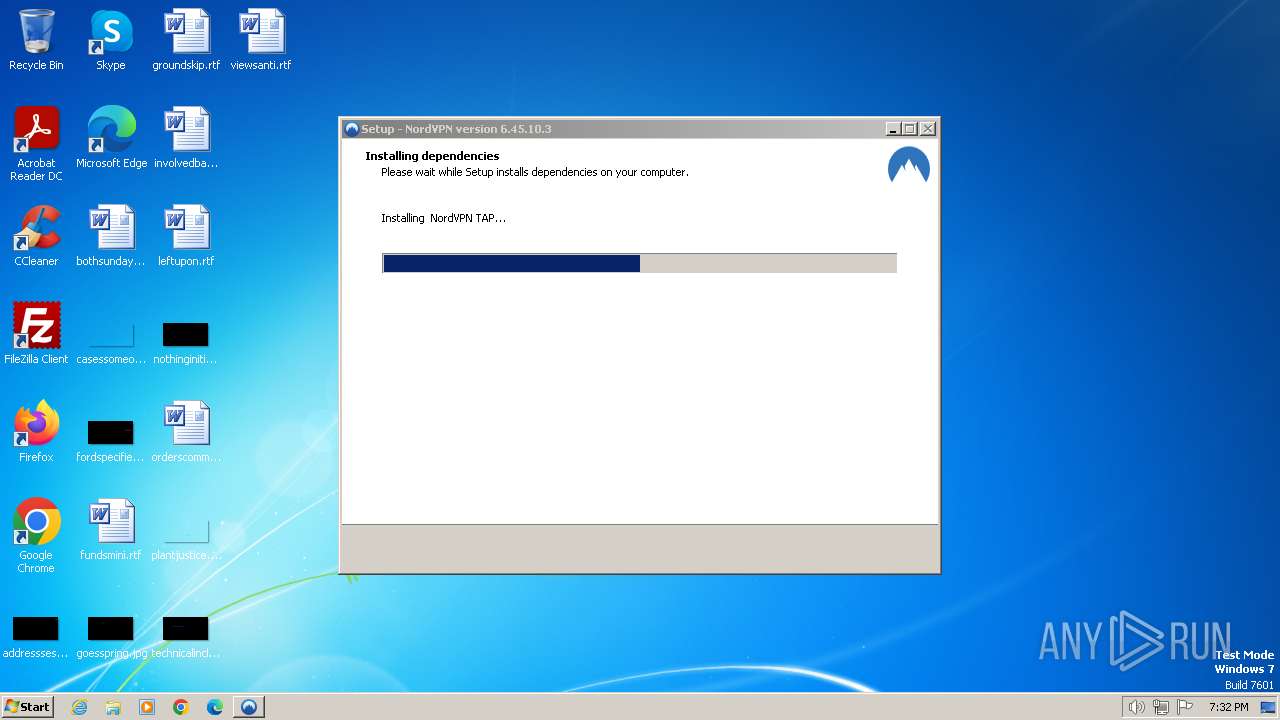Select the addressses... file icon

(x=36, y=637)
